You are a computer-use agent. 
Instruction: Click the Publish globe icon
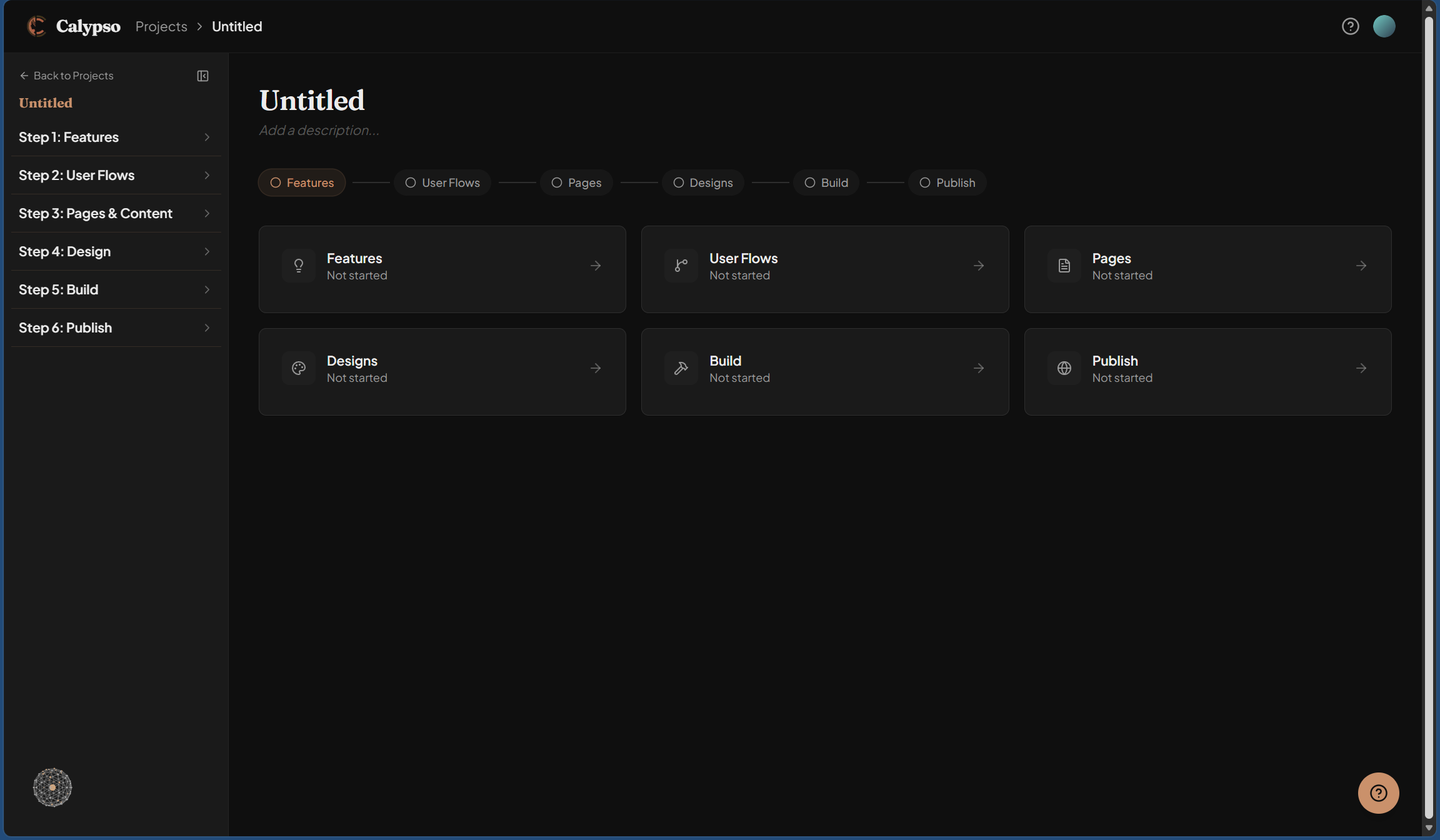tap(1064, 367)
